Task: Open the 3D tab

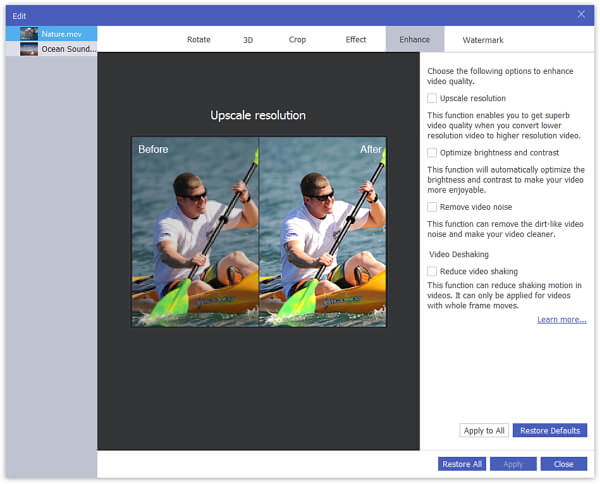Action: coord(248,40)
